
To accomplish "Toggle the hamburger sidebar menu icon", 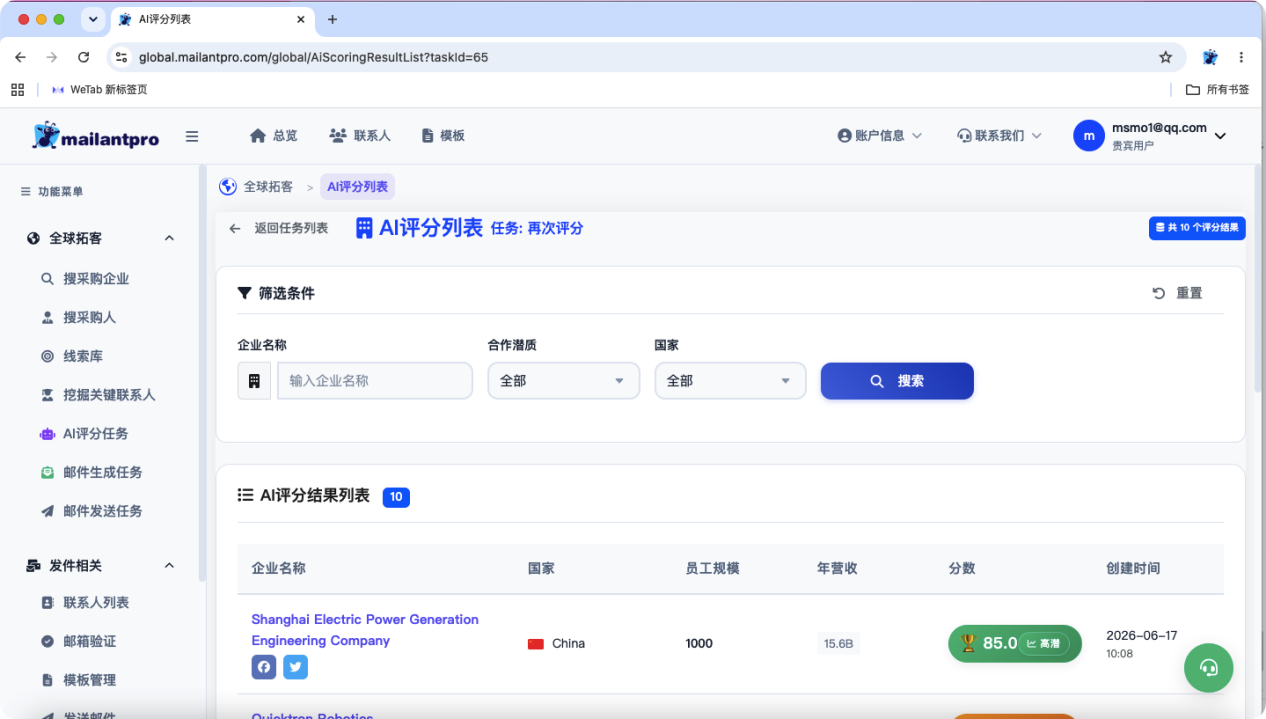I will (x=192, y=136).
